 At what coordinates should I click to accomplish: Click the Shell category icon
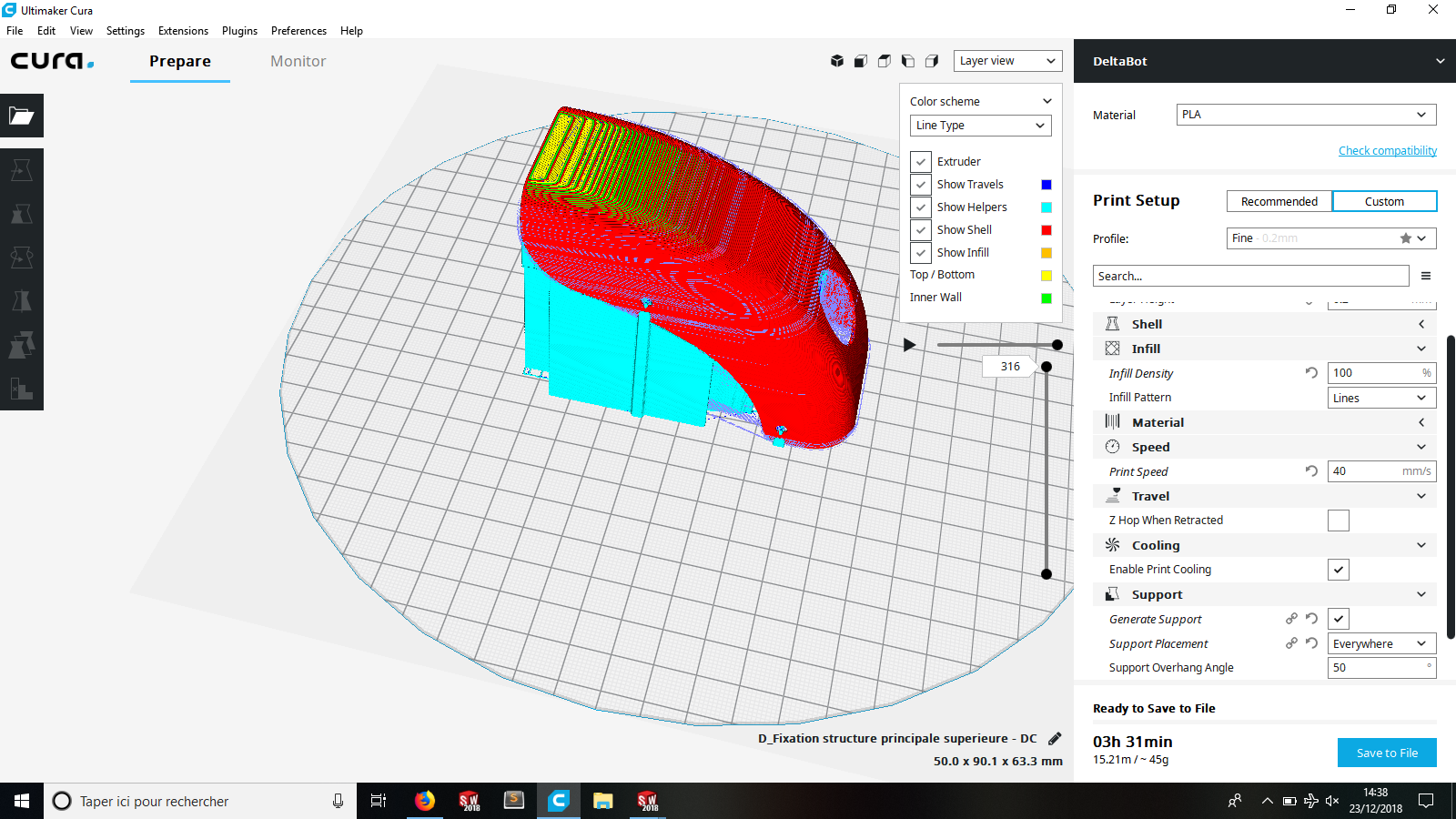[x=1112, y=324]
